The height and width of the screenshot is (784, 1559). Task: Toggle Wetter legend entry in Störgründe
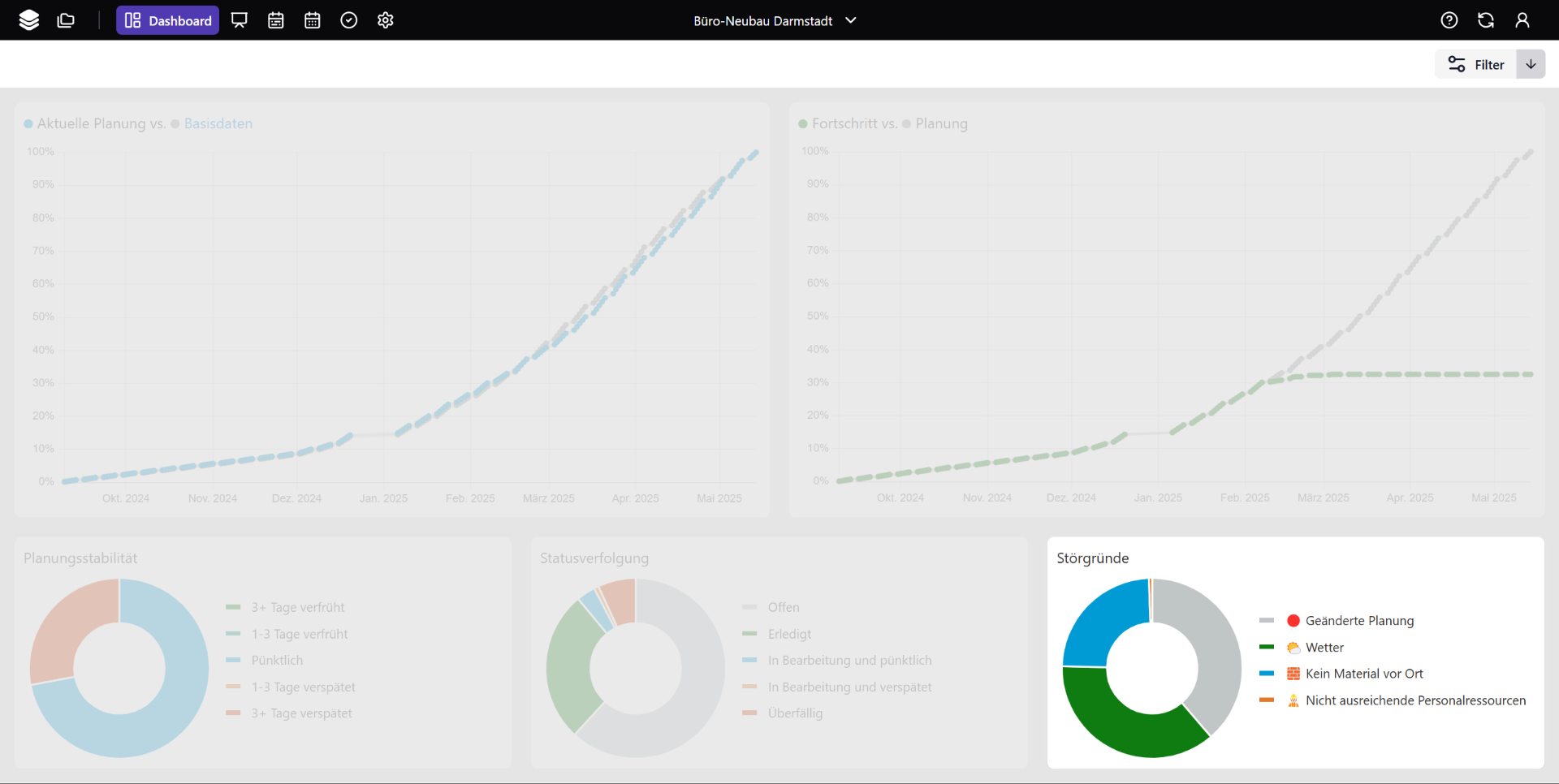(1324, 648)
